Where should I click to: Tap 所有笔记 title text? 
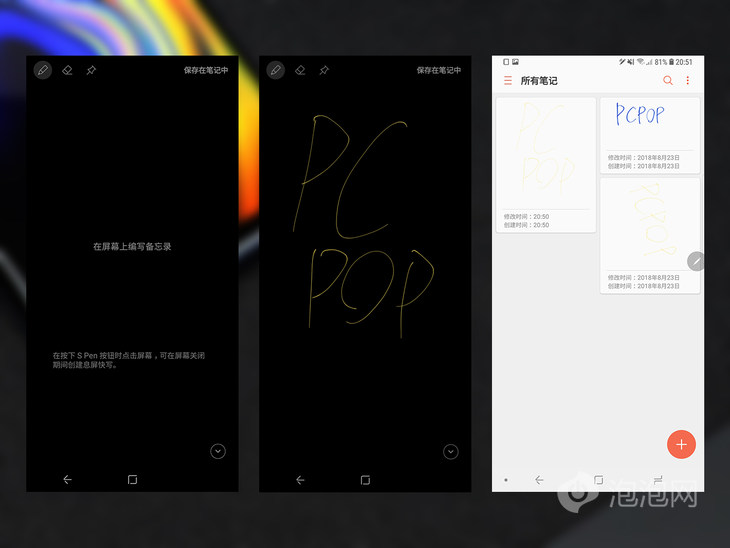539,81
